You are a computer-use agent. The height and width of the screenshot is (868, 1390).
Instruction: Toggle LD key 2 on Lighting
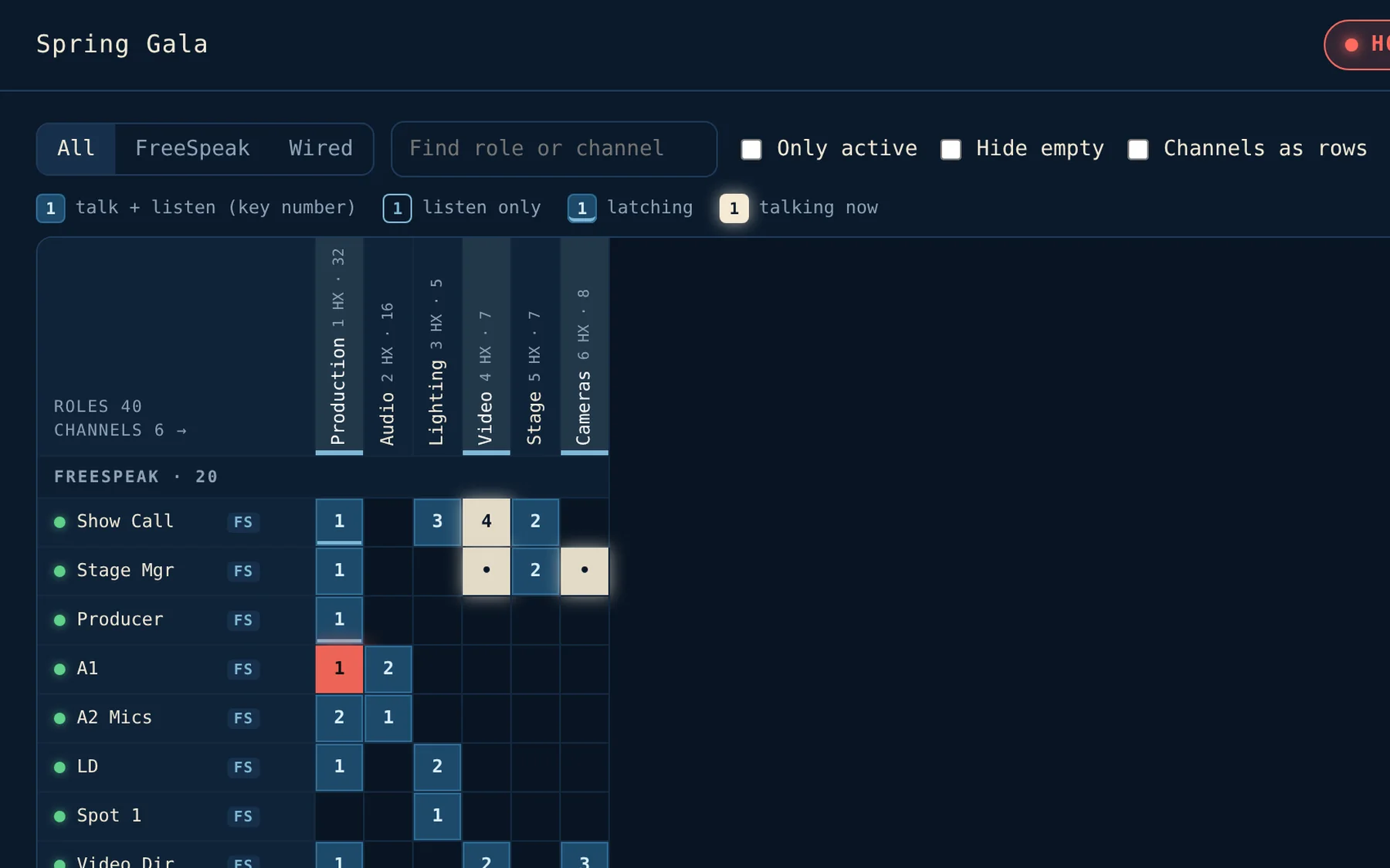coord(437,767)
